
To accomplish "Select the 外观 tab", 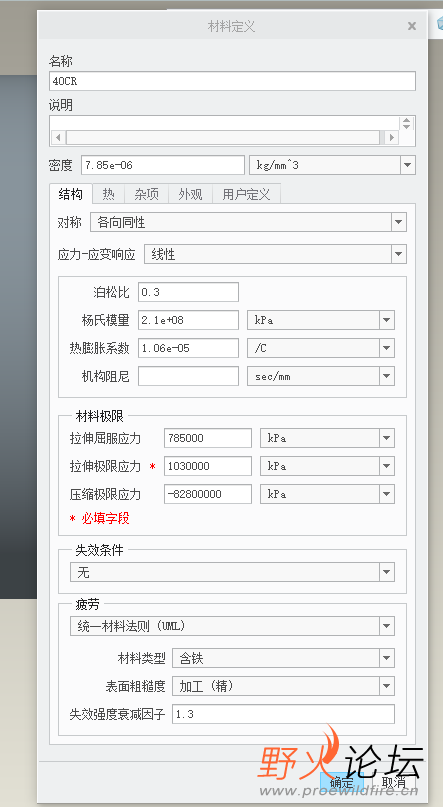I will [x=190, y=194].
